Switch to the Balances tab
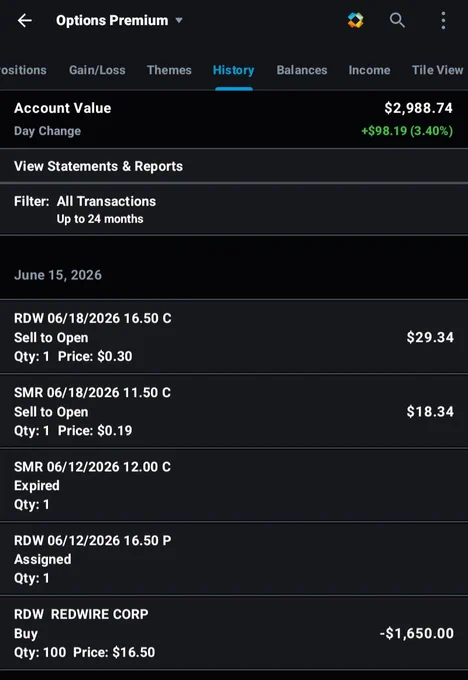Screen dimensions: 468x680 point(302,70)
